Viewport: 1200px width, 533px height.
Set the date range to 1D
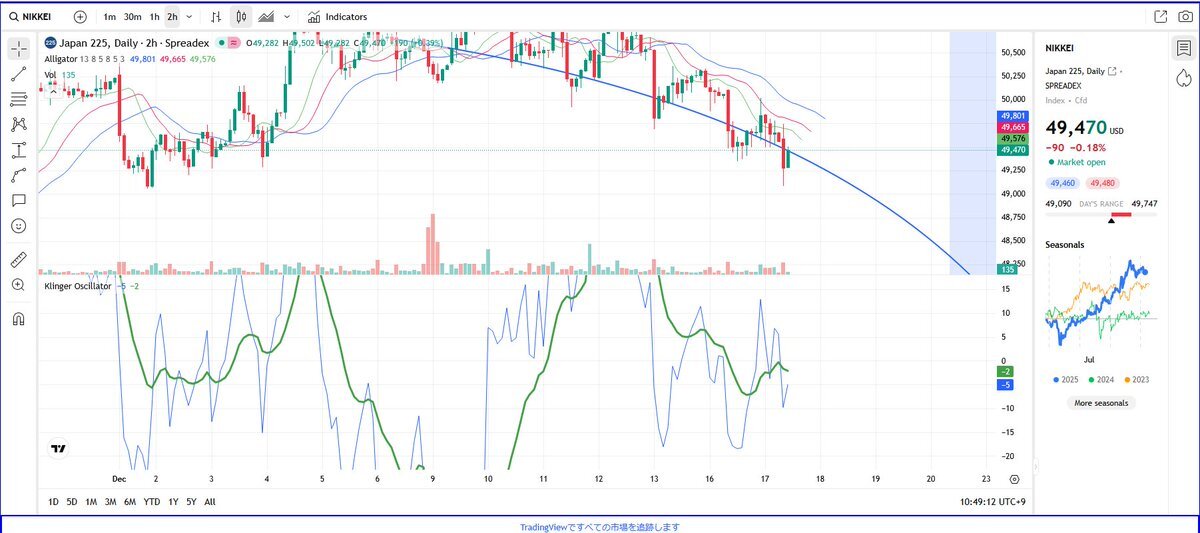55,501
